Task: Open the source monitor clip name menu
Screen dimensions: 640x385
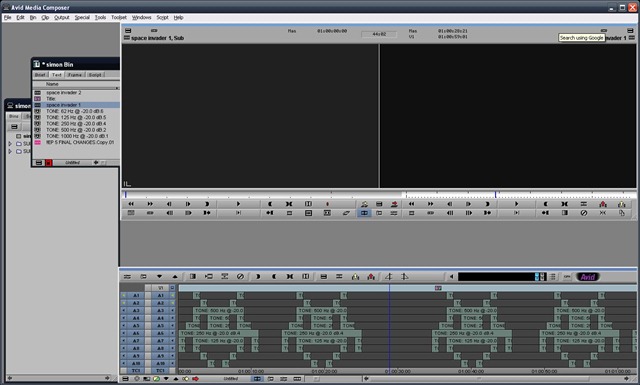Action: [x=157, y=38]
